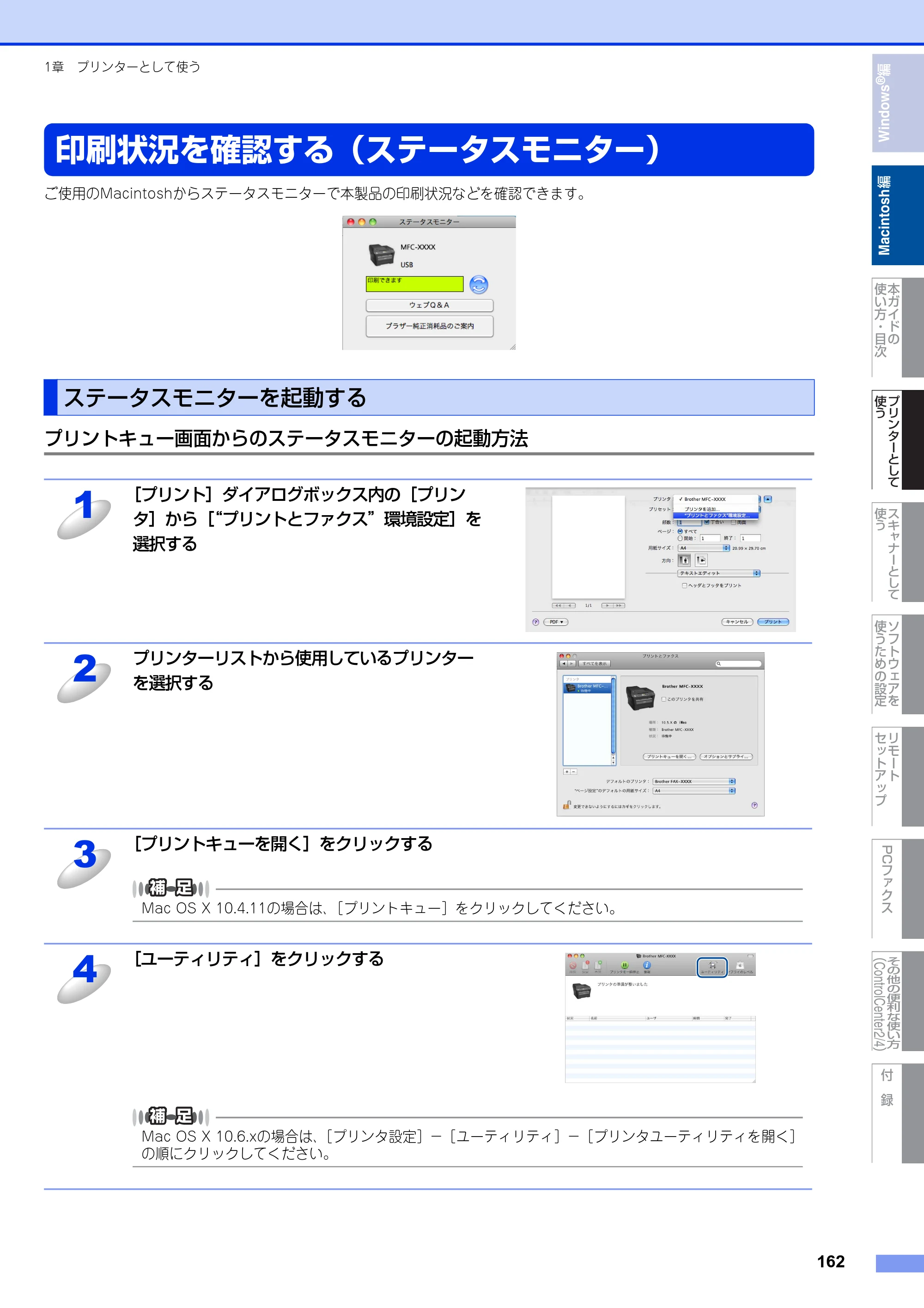Viewport: 924px width, 1308px height.
Task: Toggle このプリンタを共有 checkbox
Action: pos(663,699)
